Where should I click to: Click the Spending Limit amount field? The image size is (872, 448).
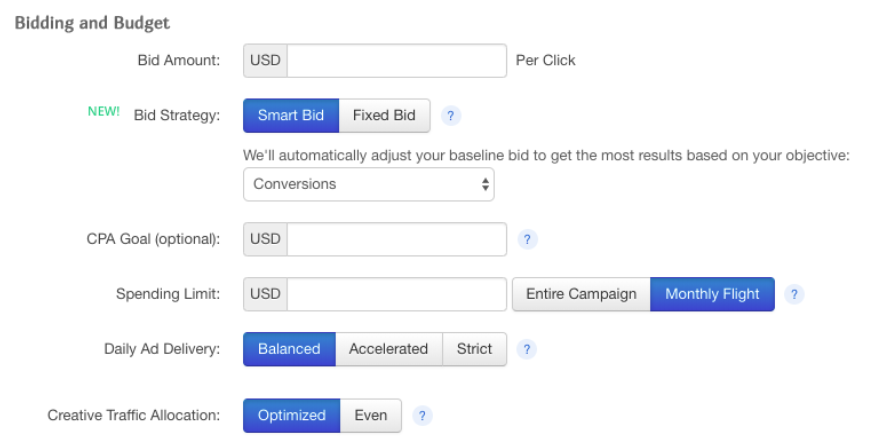pos(398,294)
